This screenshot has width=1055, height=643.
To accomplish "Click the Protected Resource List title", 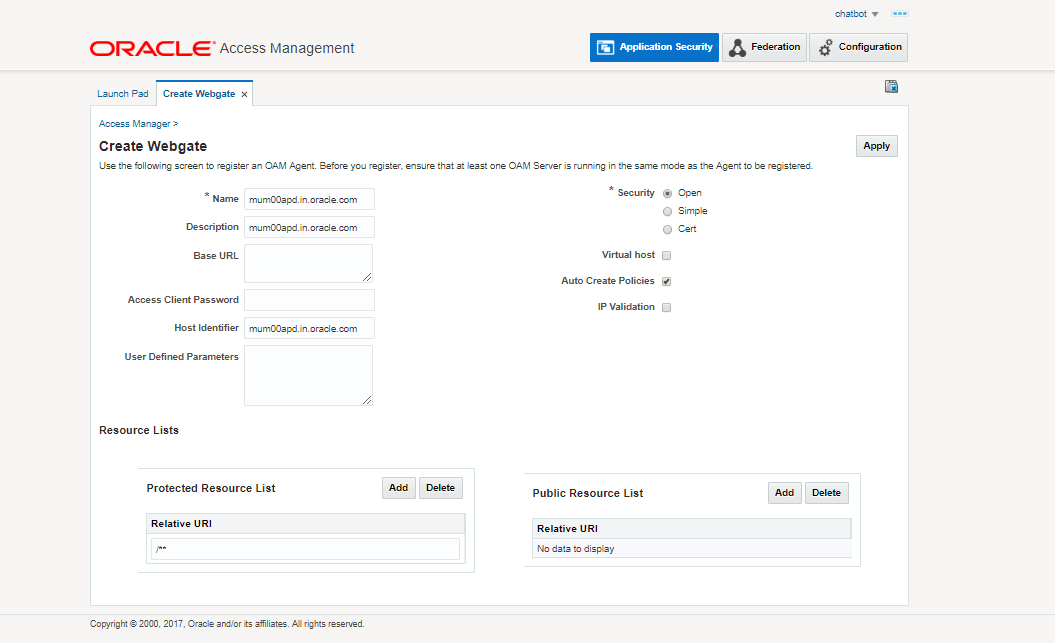I will point(211,488).
